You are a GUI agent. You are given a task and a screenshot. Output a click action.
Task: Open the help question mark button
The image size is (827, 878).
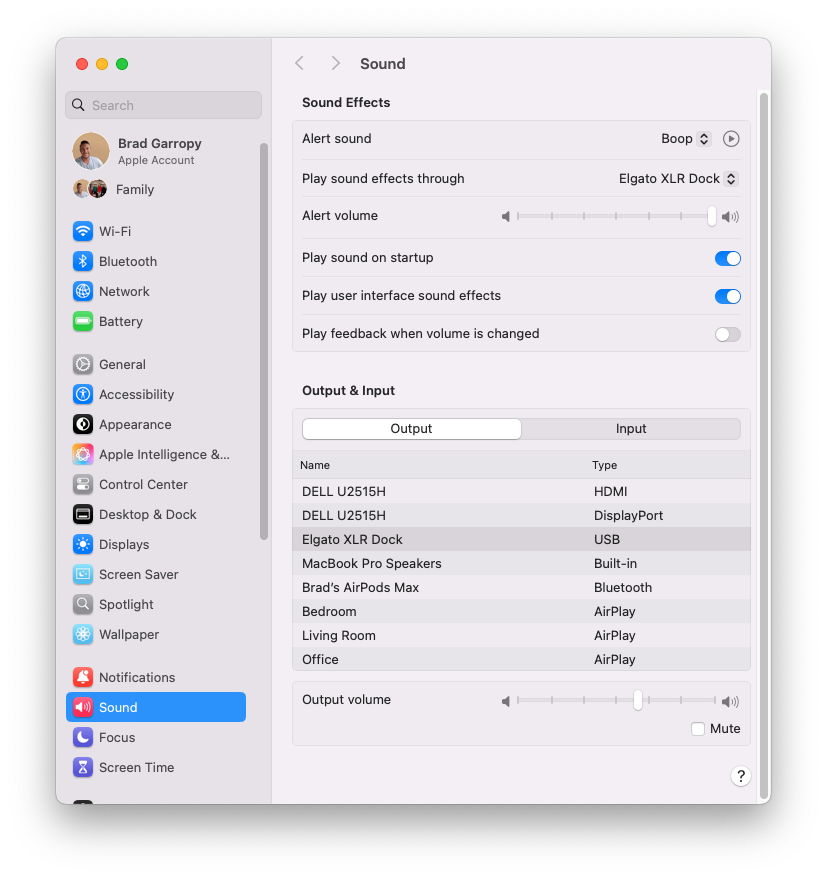click(740, 776)
